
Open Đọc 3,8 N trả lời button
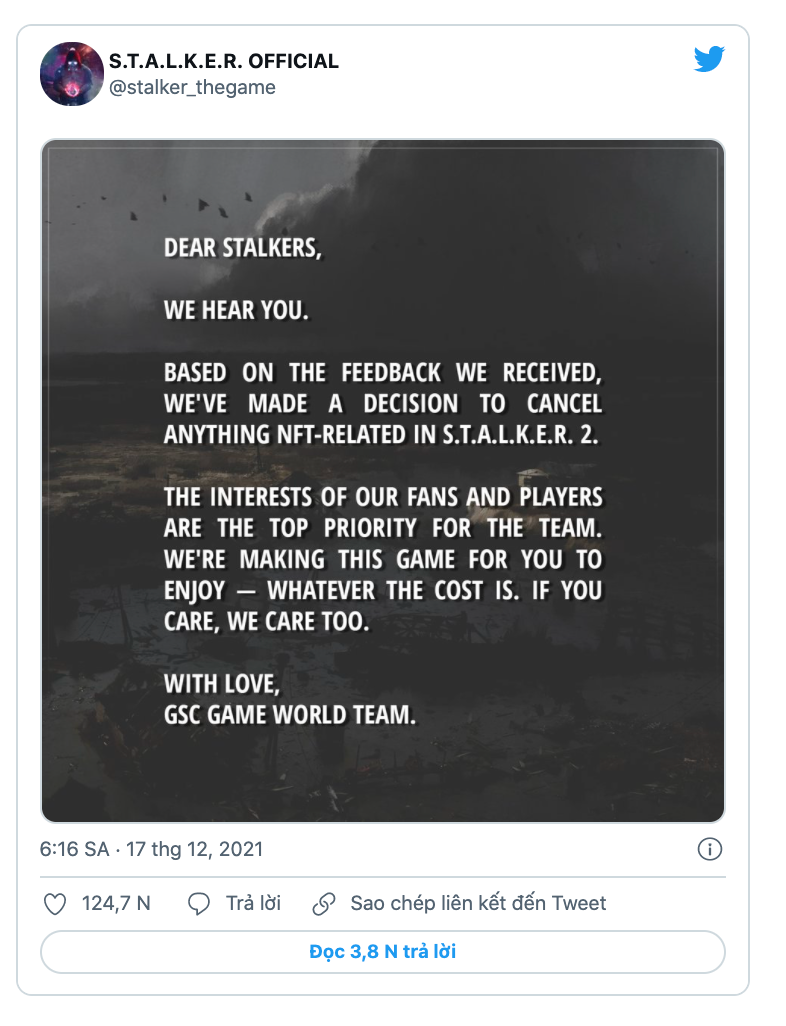[382, 952]
